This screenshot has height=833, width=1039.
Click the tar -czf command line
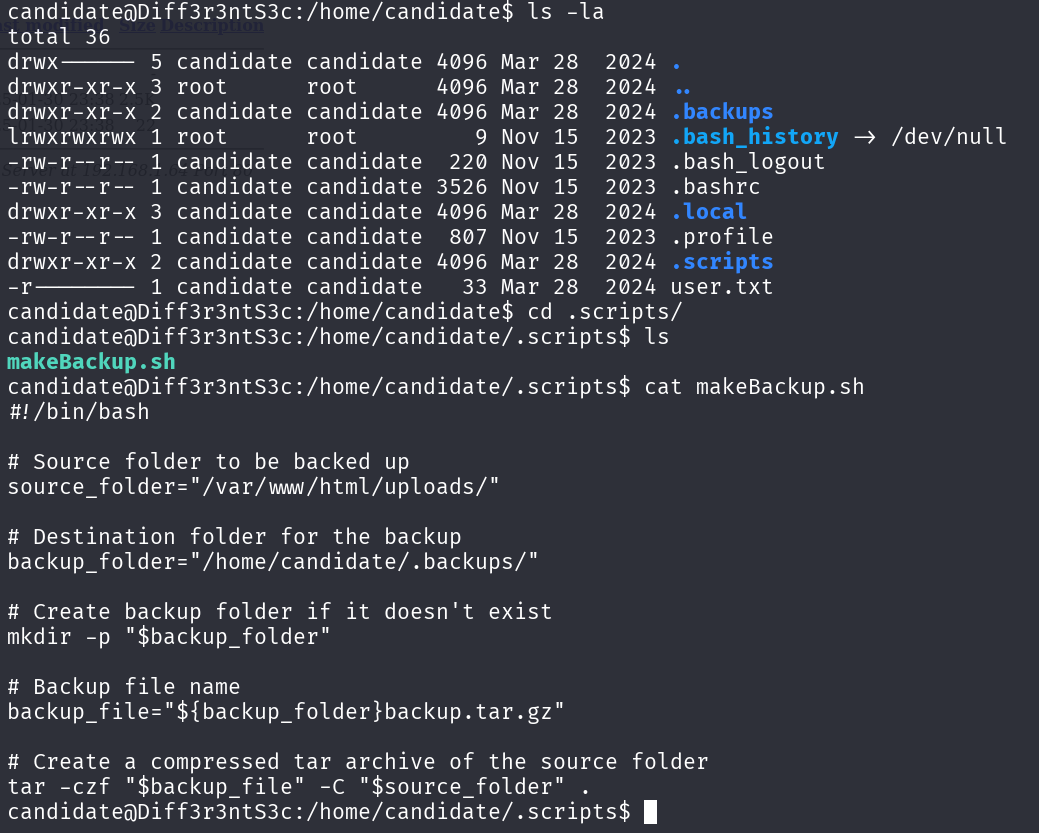point(299,787)
